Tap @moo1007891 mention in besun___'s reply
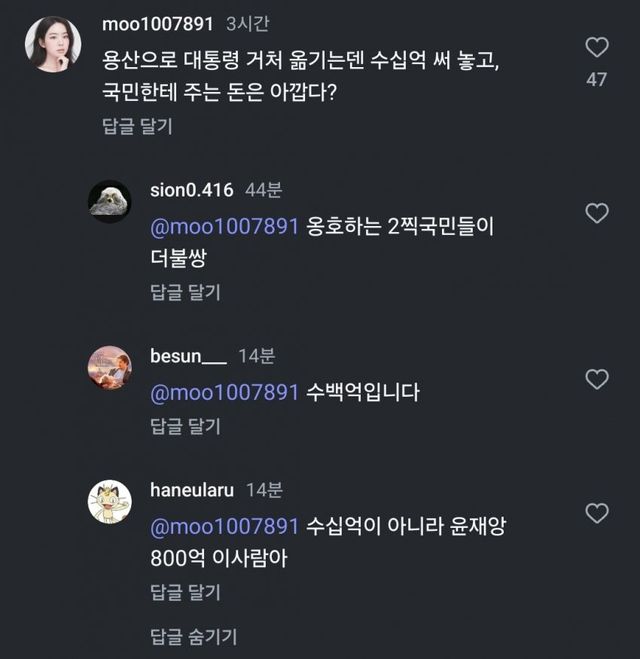Viewport: 640px width, 659px height. [224, 393]
